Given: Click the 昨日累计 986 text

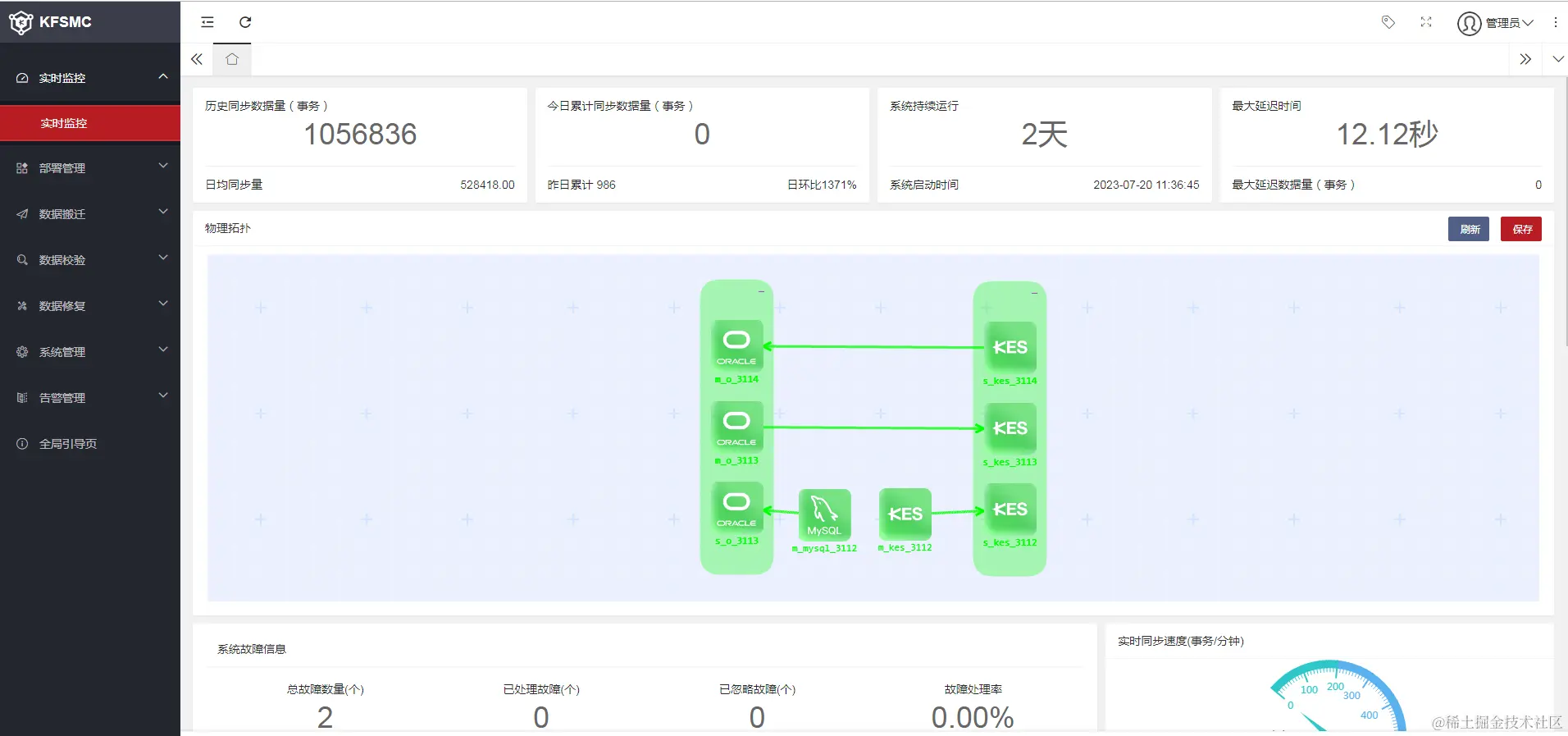Looking at the screenshot, I should pyautogui.click(x=581, y=185).
